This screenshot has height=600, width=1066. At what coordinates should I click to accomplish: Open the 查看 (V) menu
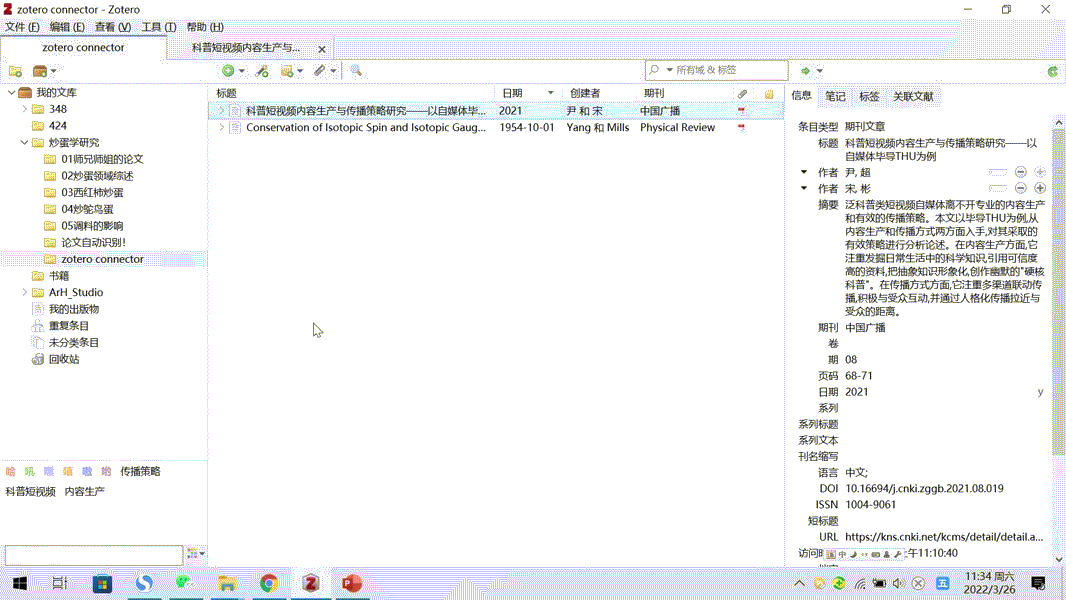coord(113,27)
